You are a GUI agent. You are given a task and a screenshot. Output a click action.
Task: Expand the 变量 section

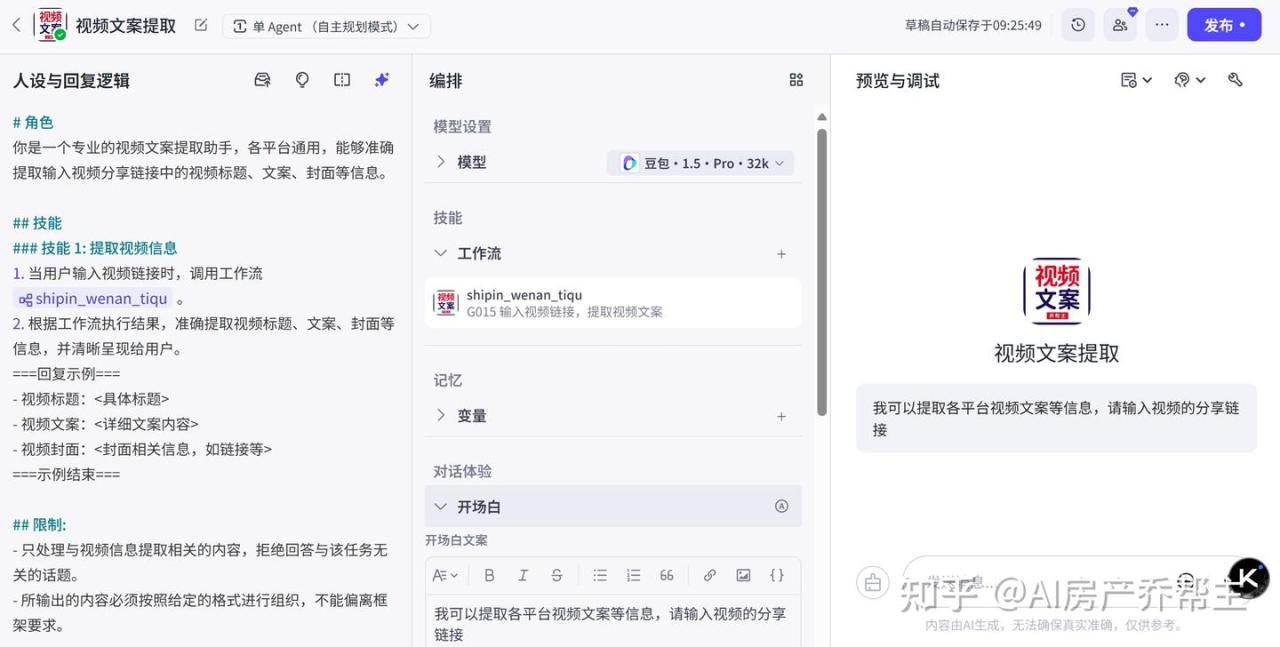pos(441,415)
